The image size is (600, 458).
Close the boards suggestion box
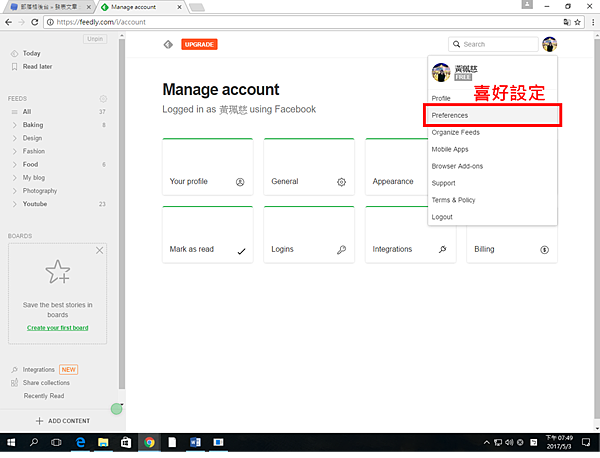click(99, 251)
